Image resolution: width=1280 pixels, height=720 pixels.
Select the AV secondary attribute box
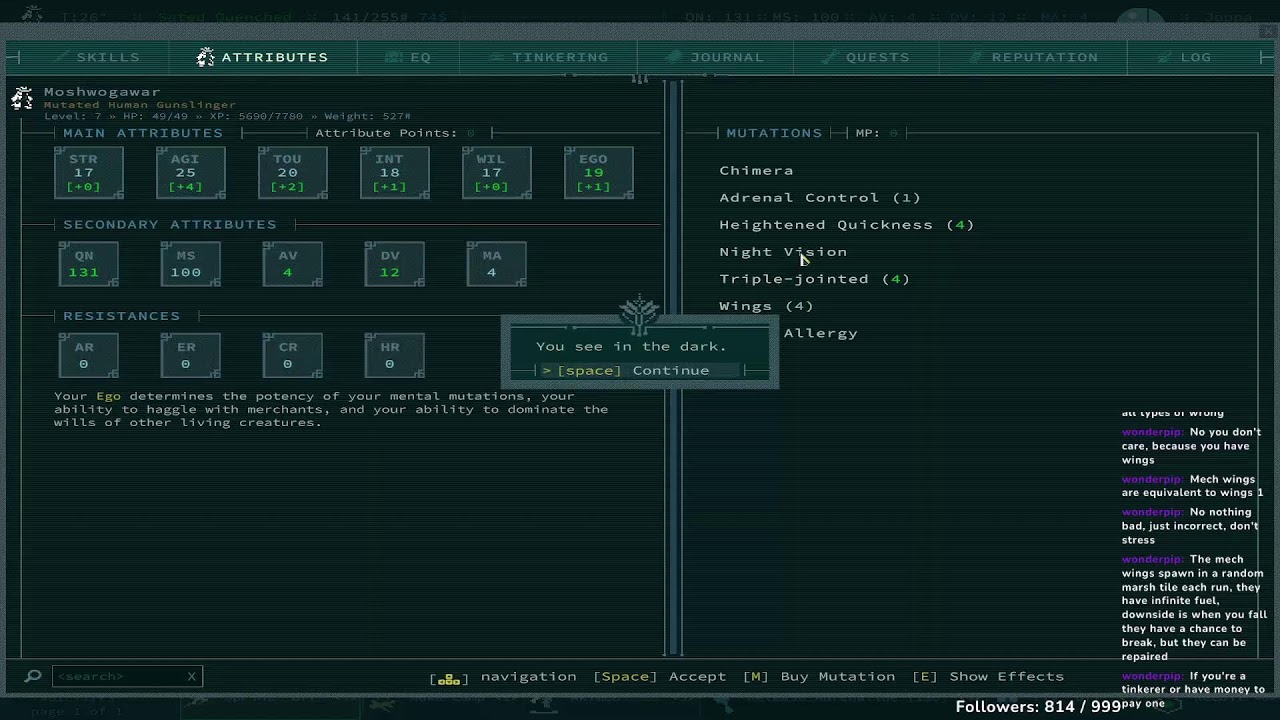293,264
